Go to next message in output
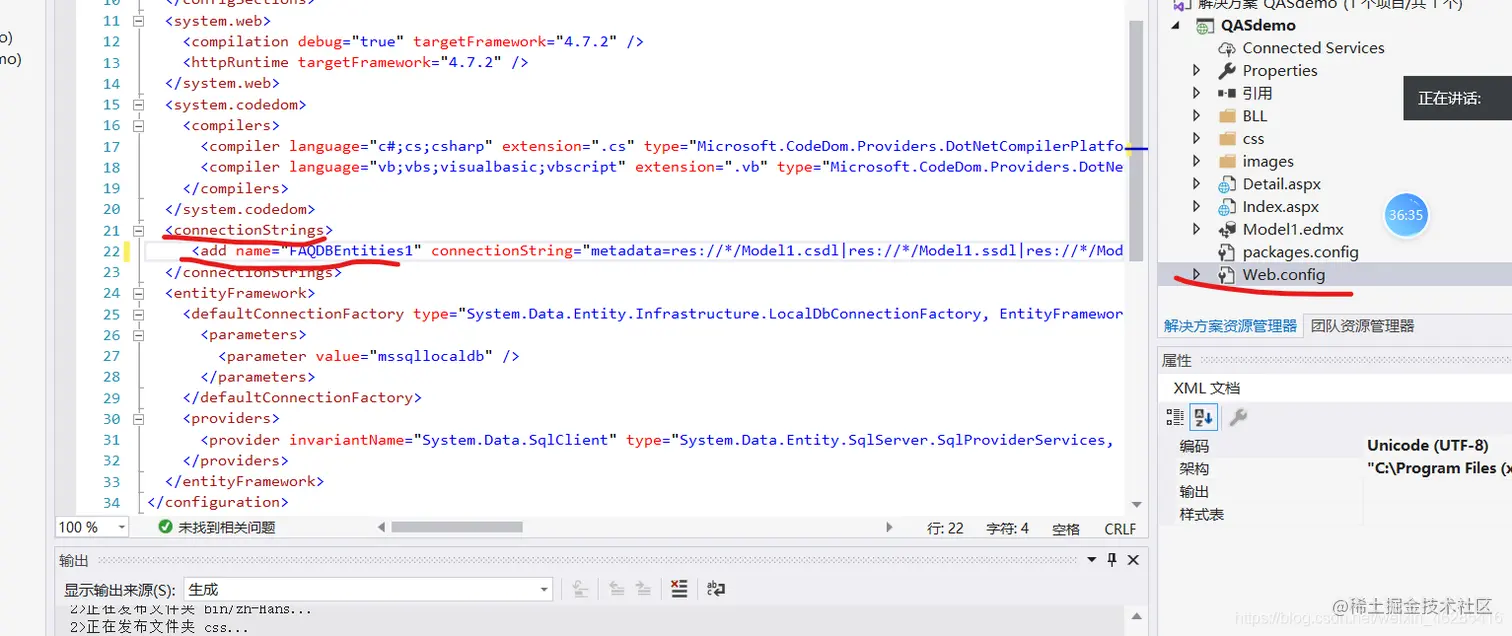 644,590
